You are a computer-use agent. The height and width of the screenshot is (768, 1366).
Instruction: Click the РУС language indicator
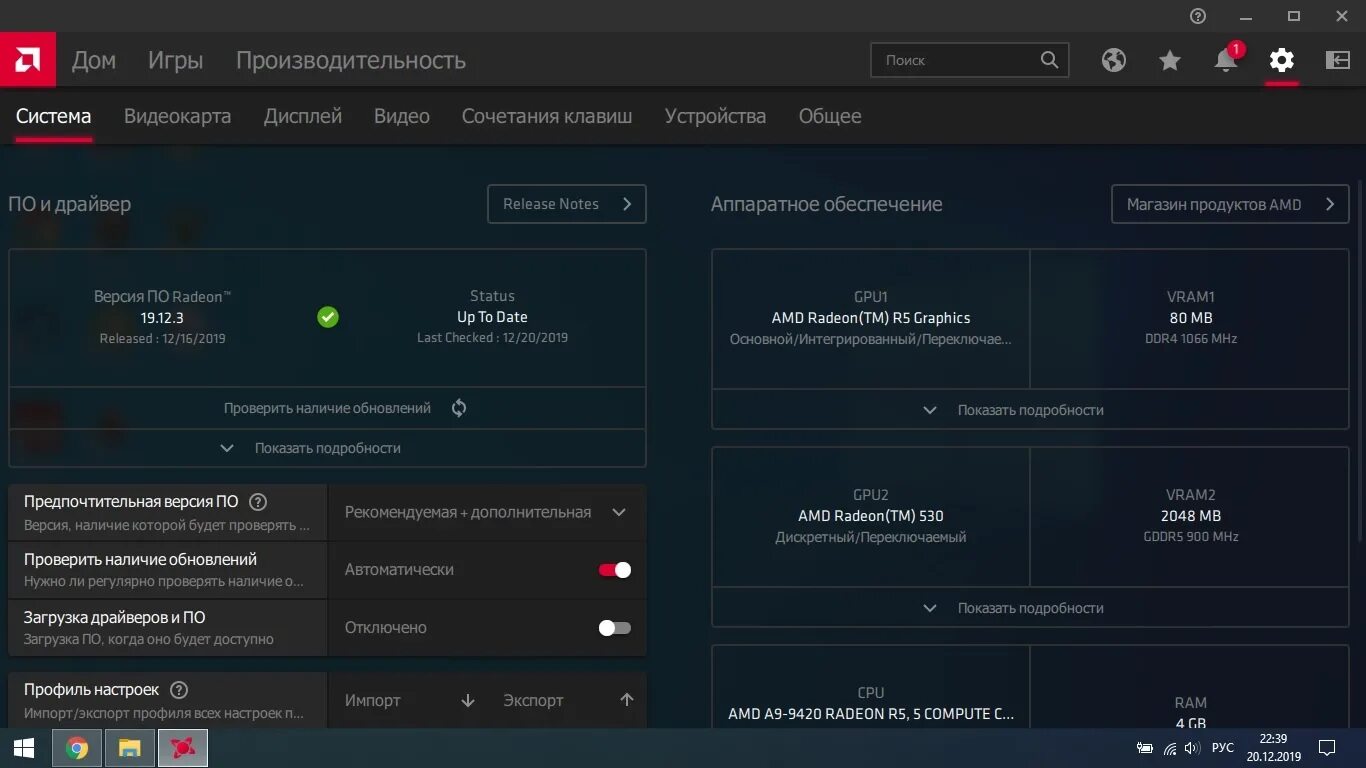(x=1223, y=748)
